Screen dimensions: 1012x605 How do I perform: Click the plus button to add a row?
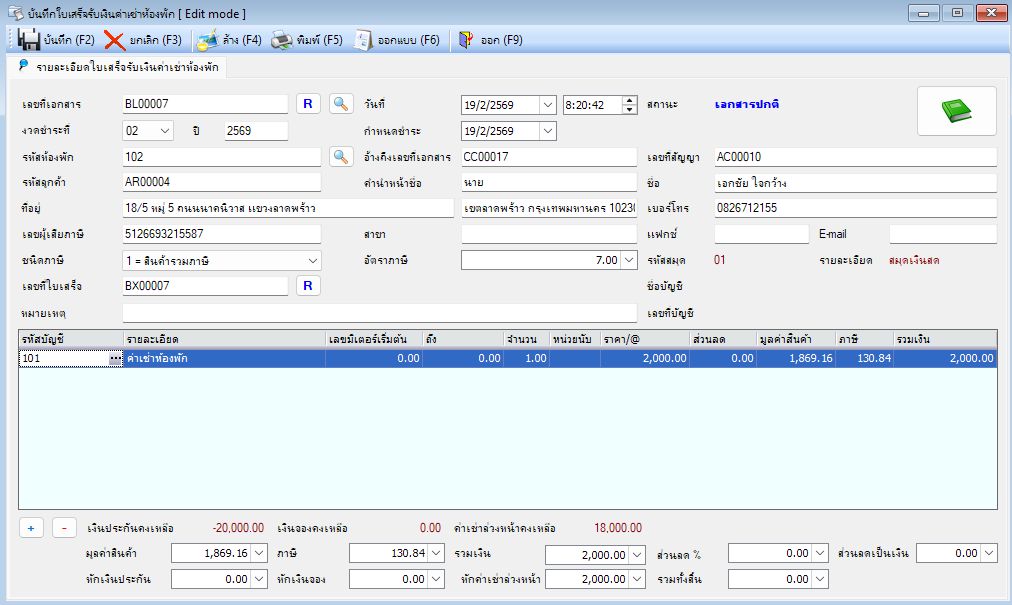31,528
